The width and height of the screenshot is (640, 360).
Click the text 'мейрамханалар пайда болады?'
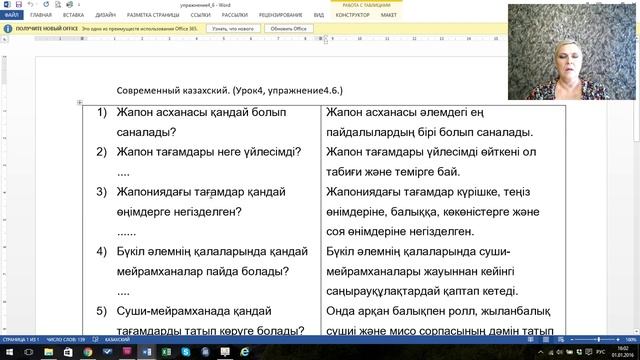pyautogui.click(x=202, y=271)
